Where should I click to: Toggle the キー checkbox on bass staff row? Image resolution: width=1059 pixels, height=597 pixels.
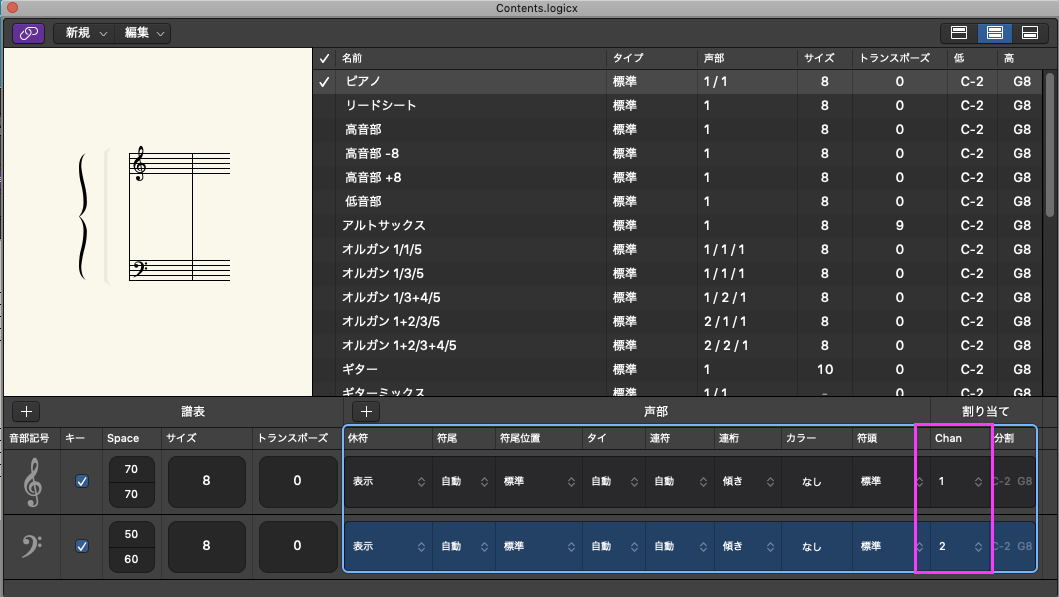tap(82, 546)
